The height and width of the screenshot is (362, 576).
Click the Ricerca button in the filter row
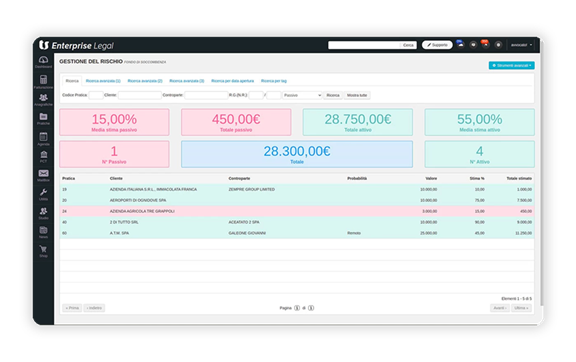tap(333, 95)
